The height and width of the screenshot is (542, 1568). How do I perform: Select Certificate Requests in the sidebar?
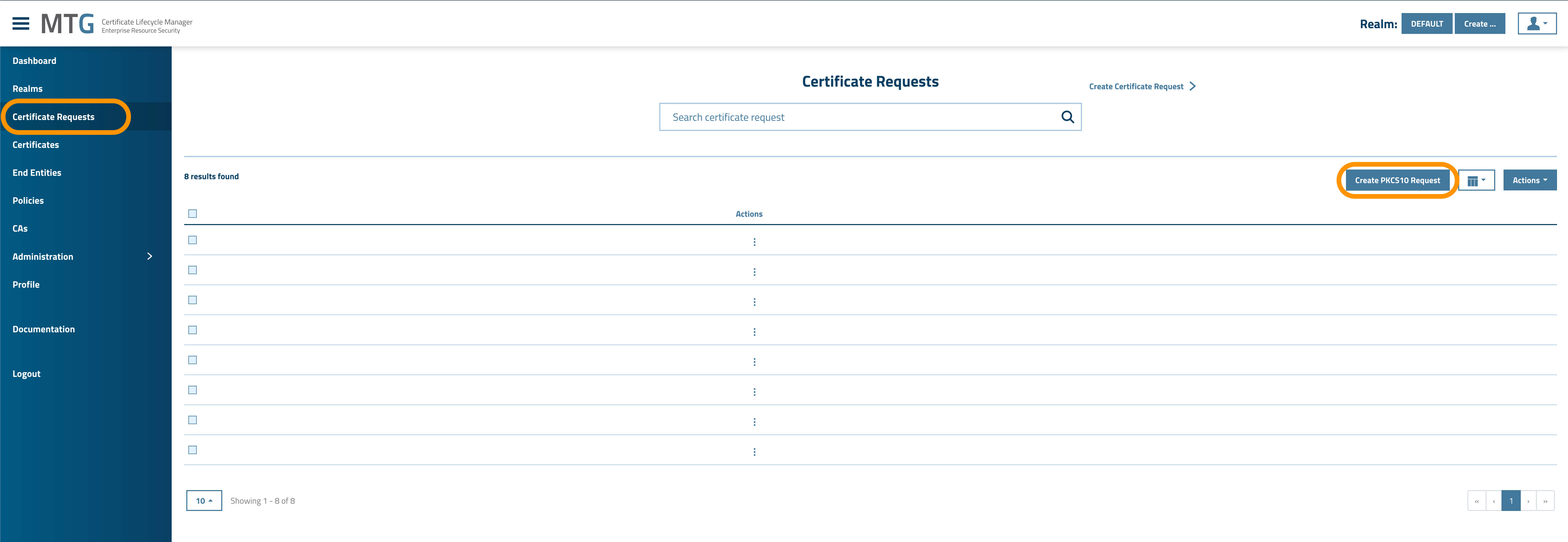point(53,117)
